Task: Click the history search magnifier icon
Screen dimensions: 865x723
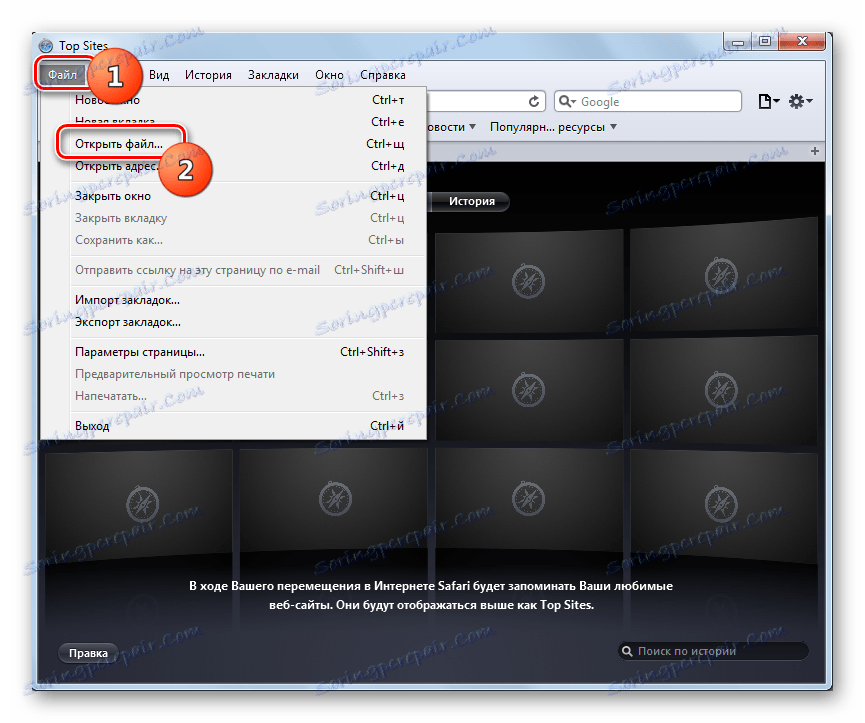Action: point(627,651)
